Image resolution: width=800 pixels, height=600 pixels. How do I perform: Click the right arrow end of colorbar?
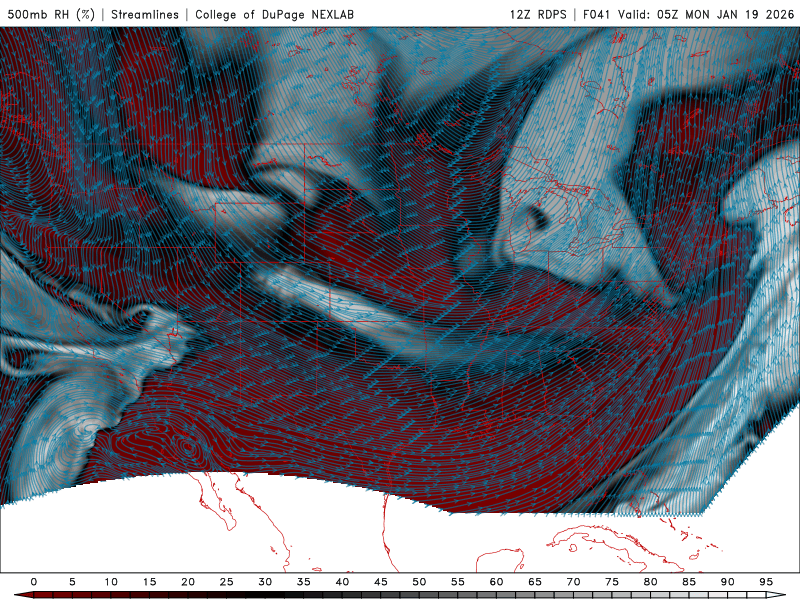pos(776,596)
